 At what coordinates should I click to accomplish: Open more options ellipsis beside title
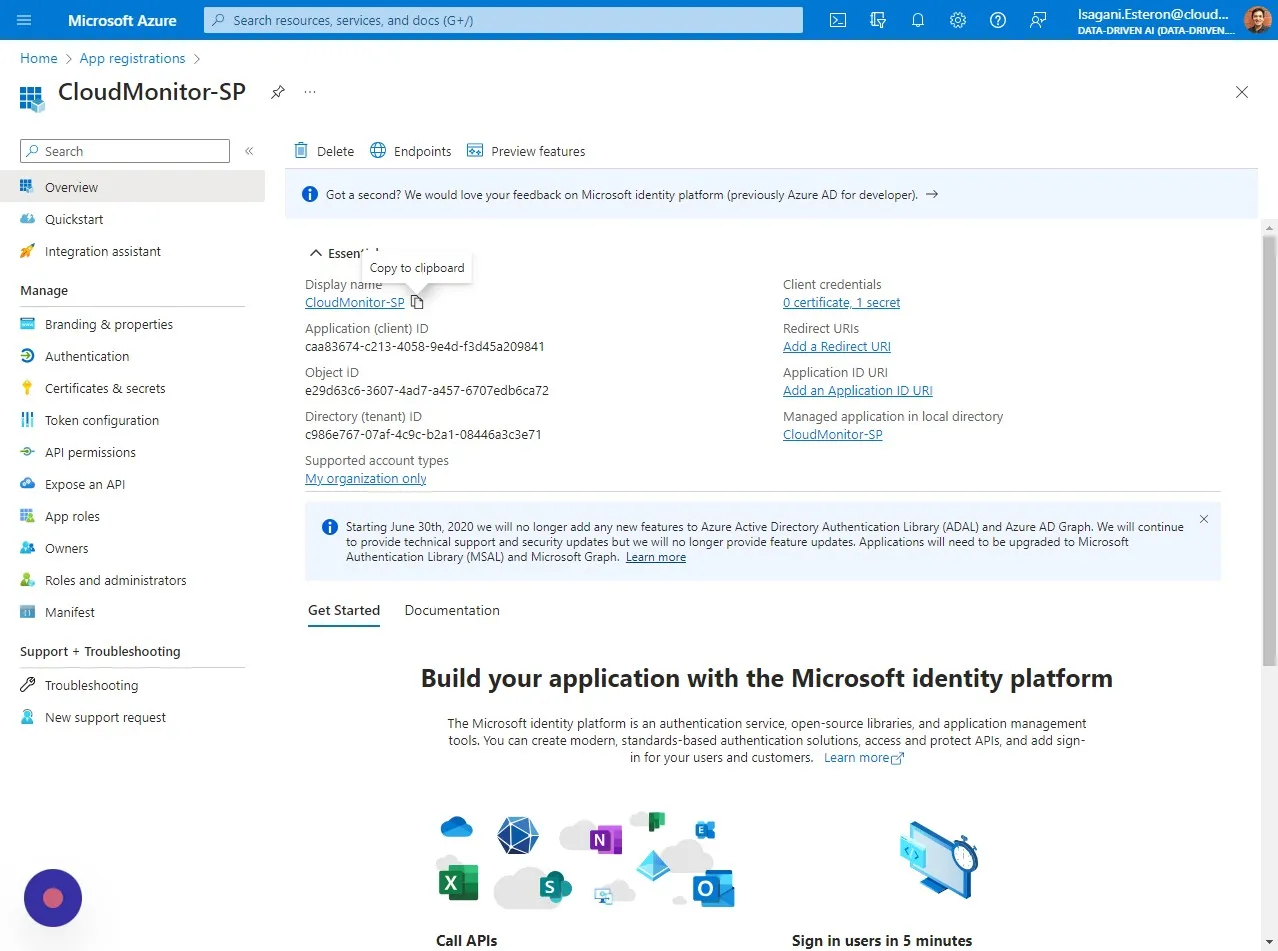point(310,92)
